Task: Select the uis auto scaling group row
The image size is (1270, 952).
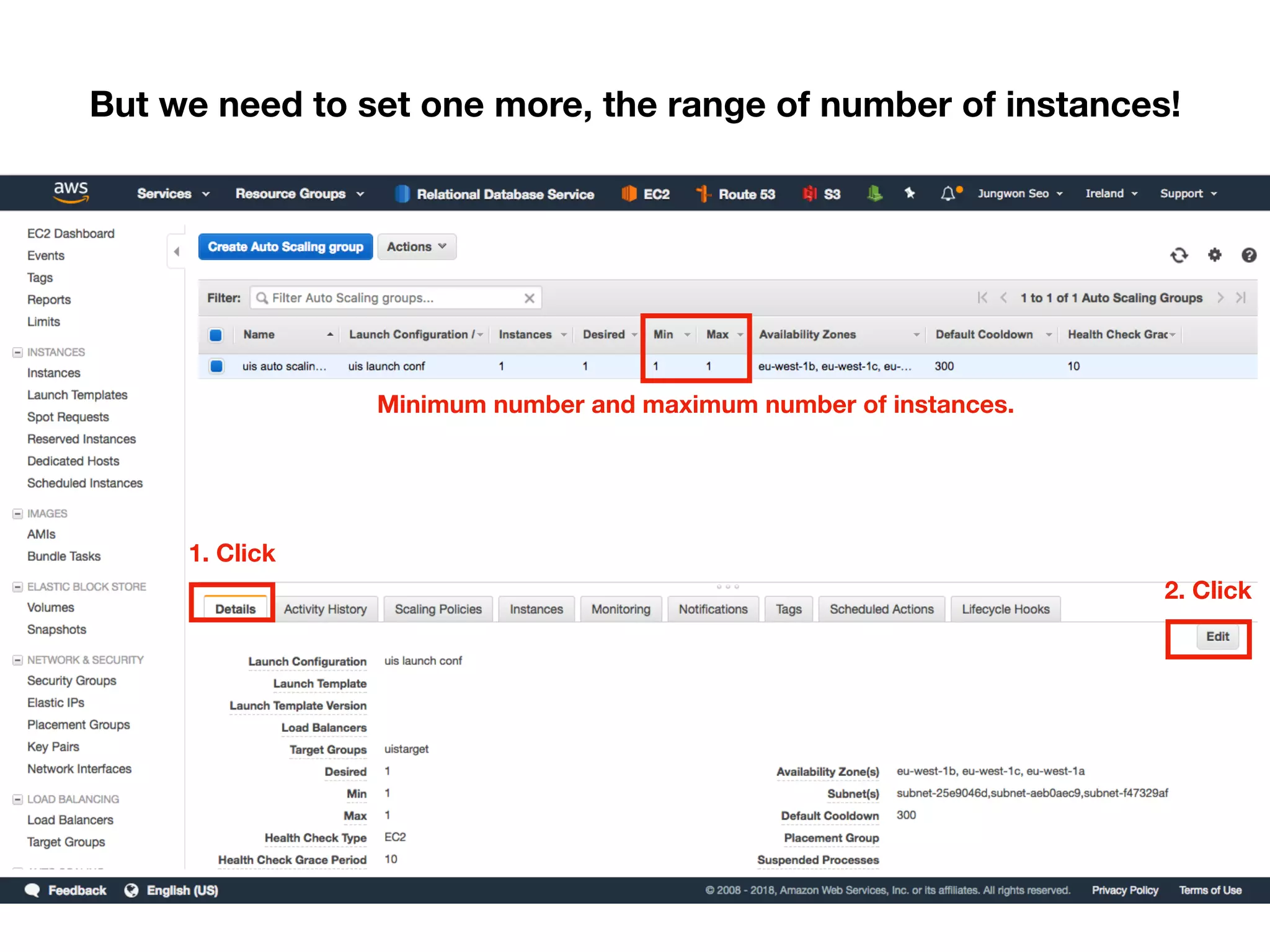Action: 727,366
